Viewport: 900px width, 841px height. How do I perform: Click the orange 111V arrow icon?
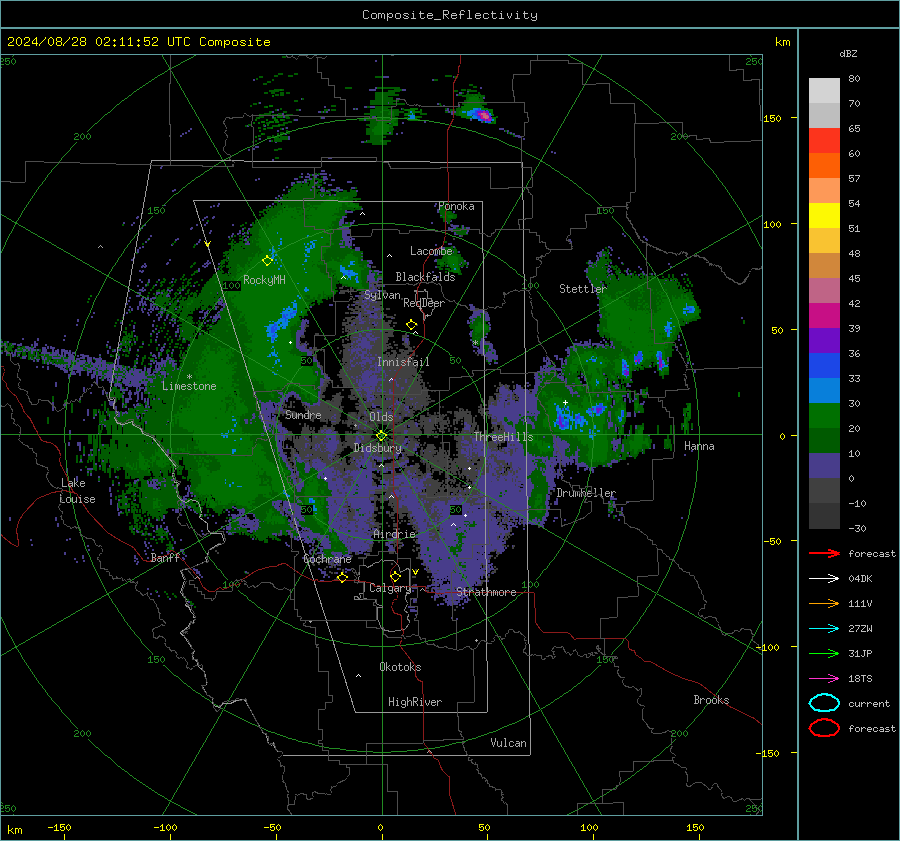[x=824, y=603]
